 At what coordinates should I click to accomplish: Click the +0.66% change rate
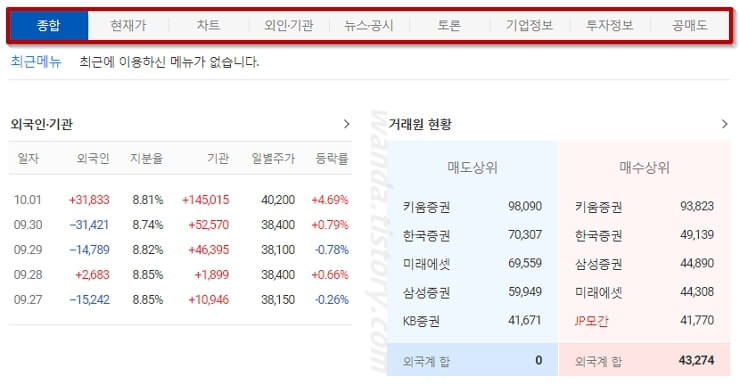pyautogui.click(x=330, y=275)
